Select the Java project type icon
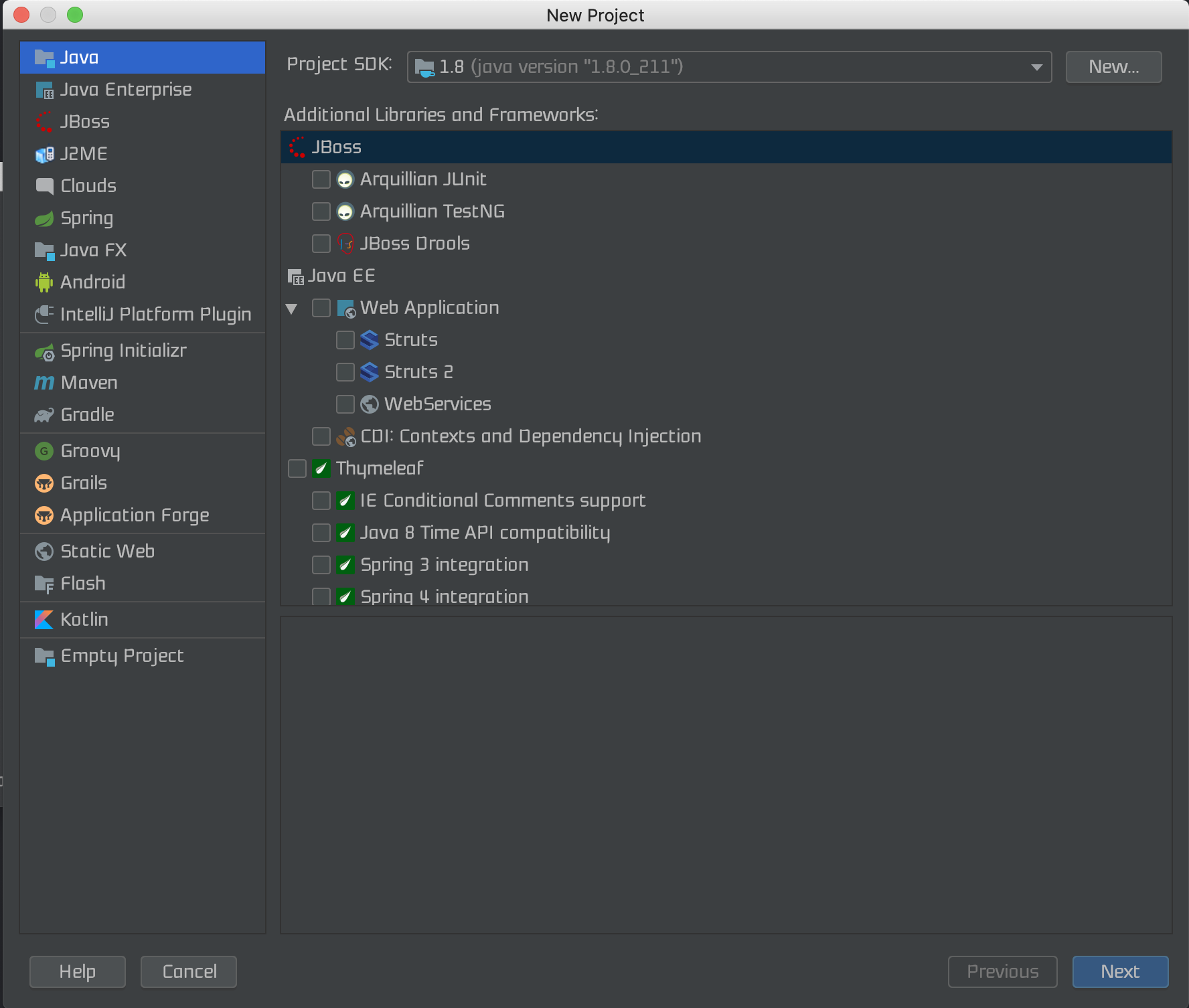 [x=44, y=58]
